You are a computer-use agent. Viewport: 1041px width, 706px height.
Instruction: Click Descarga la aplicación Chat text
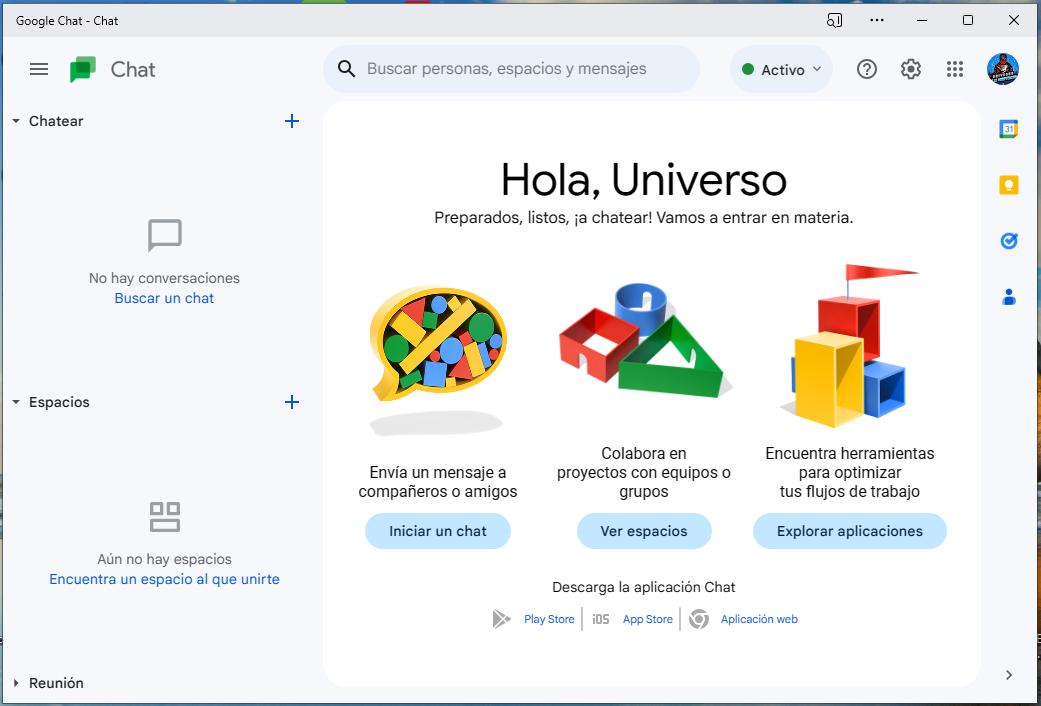click(644, 587)
